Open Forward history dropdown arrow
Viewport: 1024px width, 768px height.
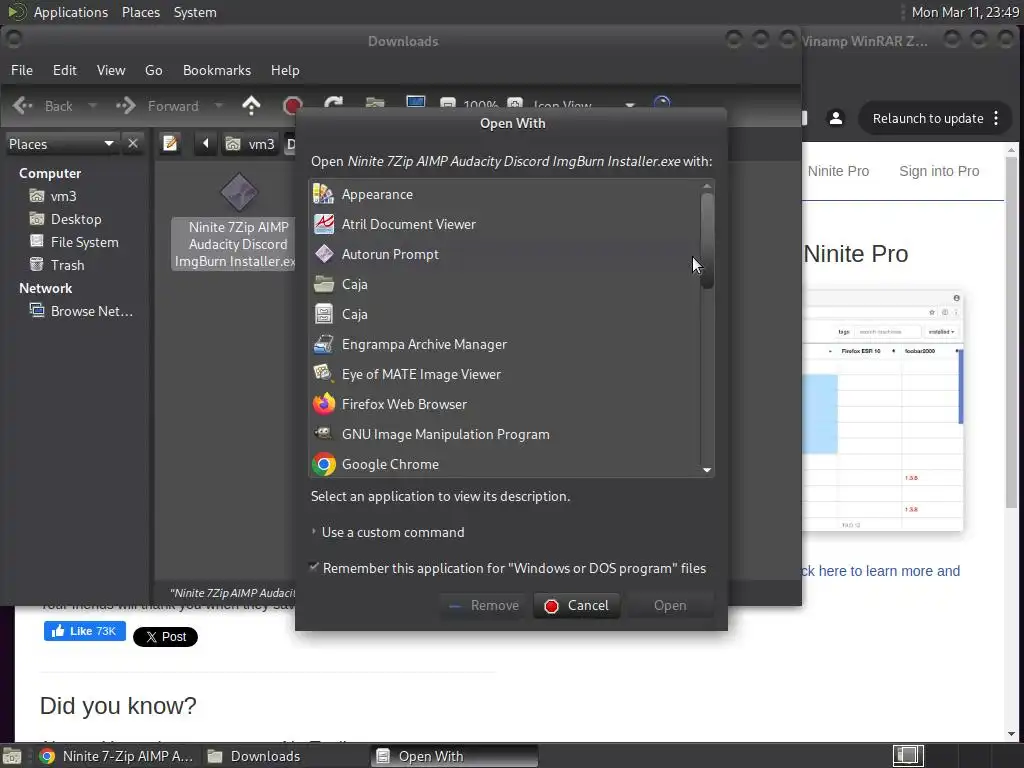tap(218, 106)
